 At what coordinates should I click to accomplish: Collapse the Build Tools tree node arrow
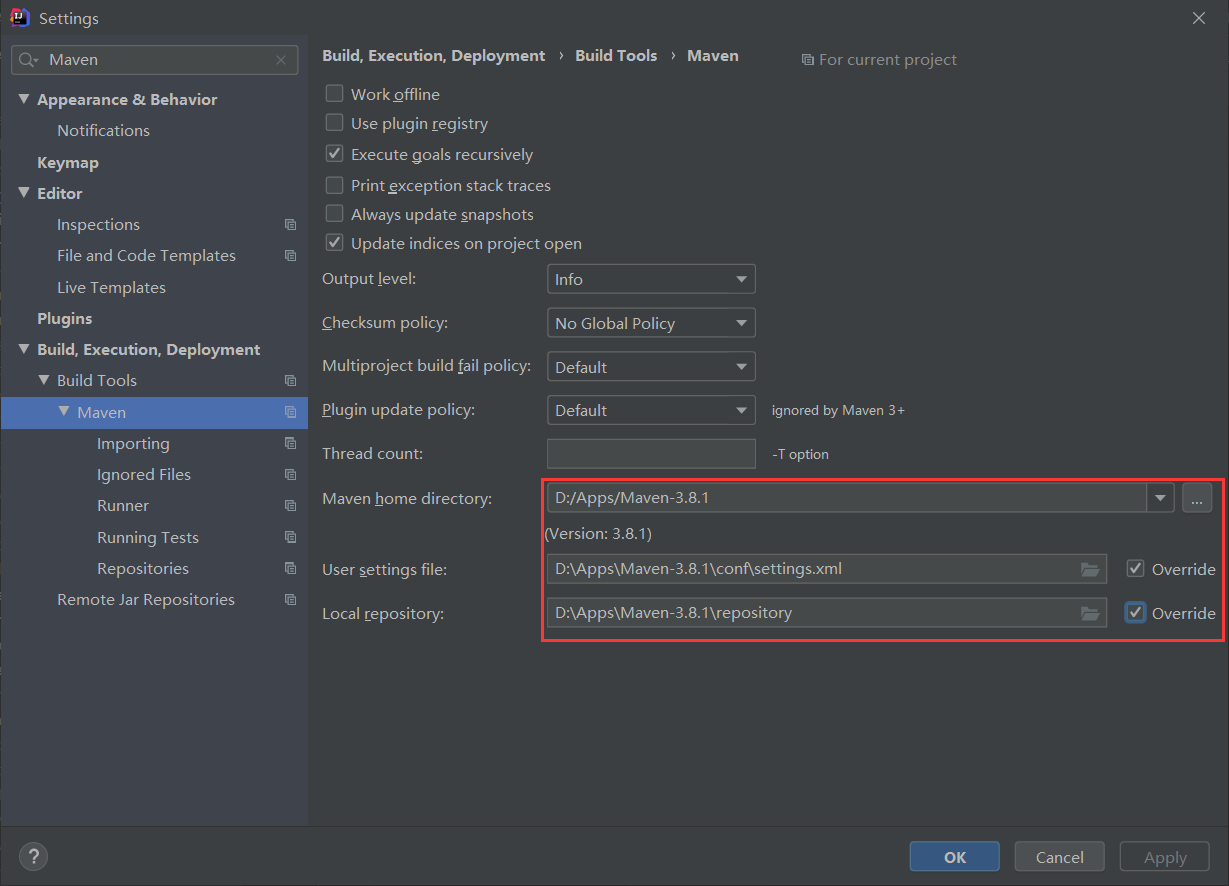click(44, 381)
